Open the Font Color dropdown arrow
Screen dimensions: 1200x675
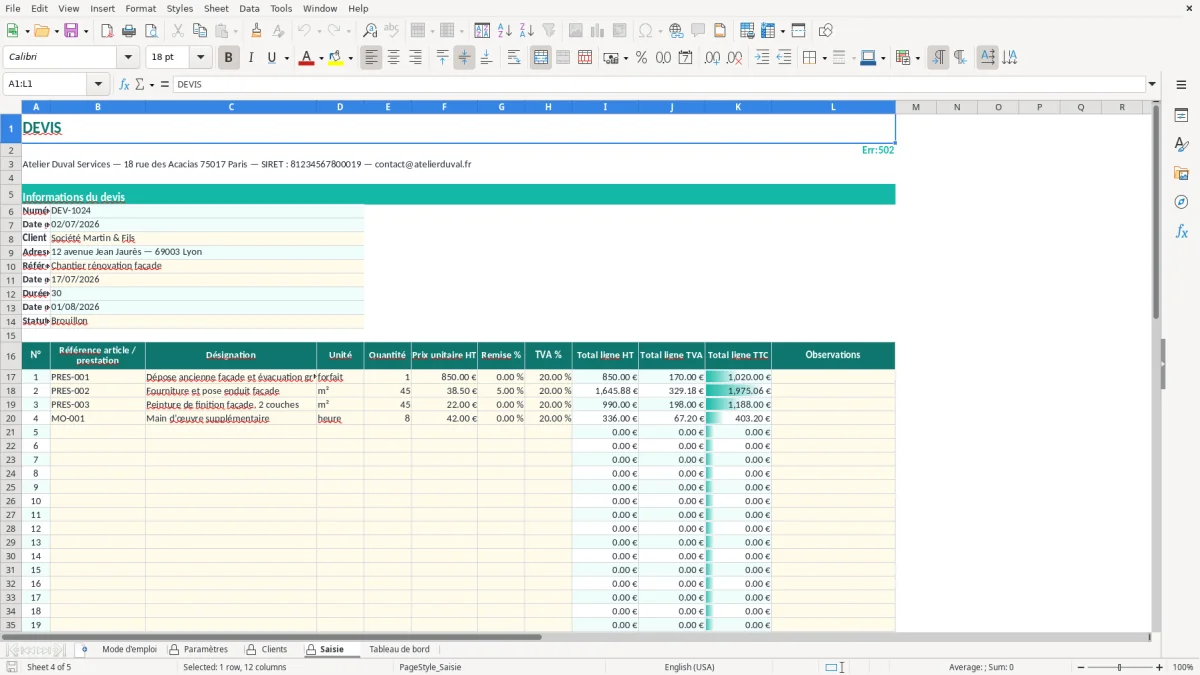tap(319, 58)
